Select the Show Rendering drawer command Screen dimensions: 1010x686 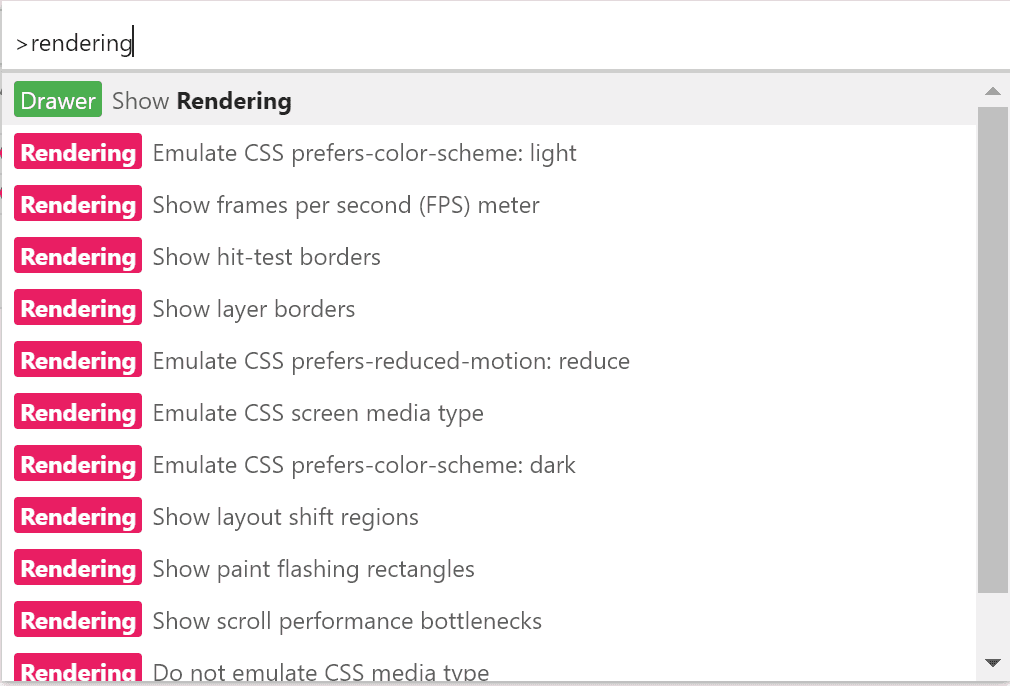coord(233,101)
